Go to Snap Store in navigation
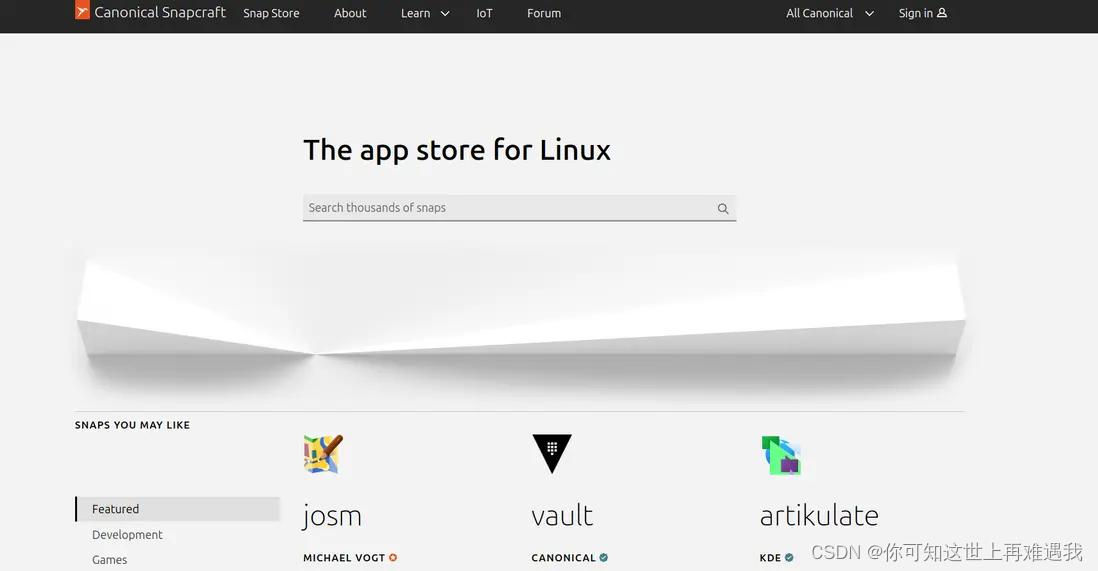This screenshot has width=1098, height=571. pos(271,13)
